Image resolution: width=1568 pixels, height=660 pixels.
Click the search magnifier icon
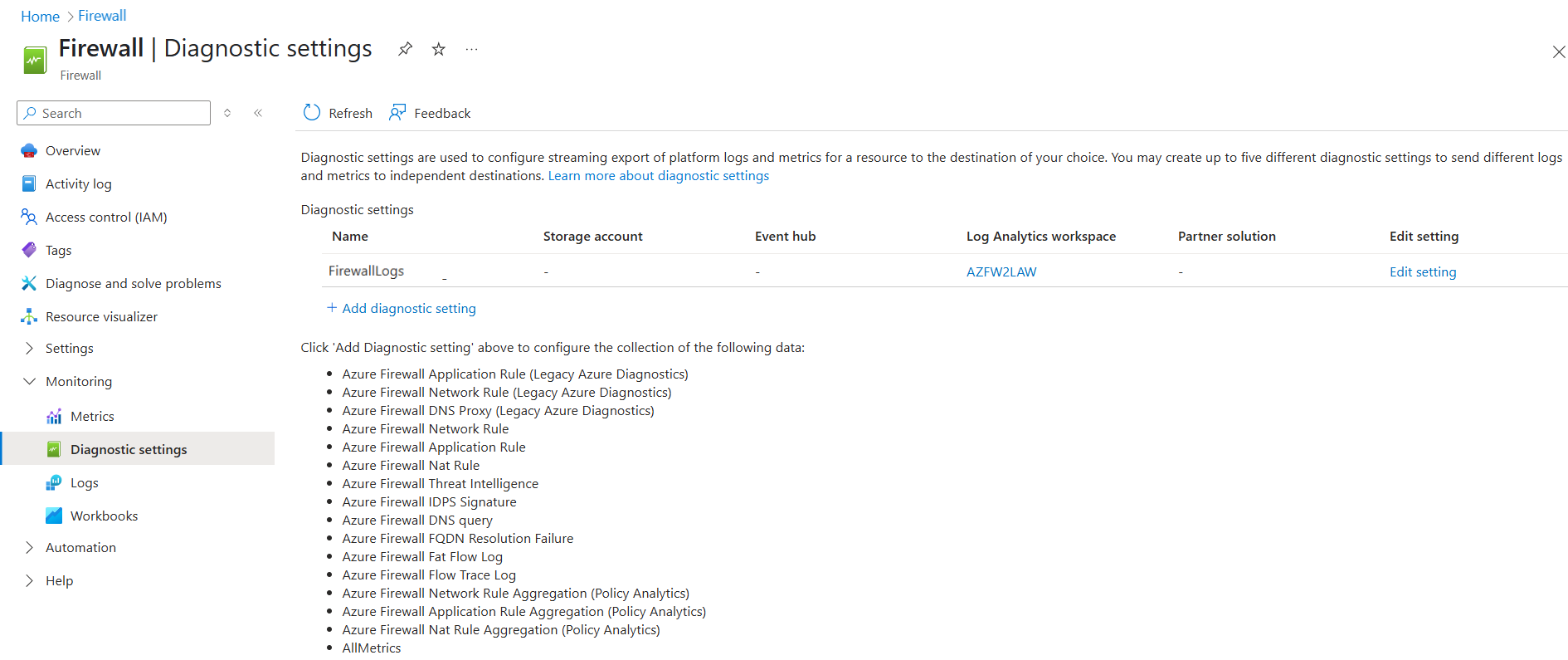point(30,113)
